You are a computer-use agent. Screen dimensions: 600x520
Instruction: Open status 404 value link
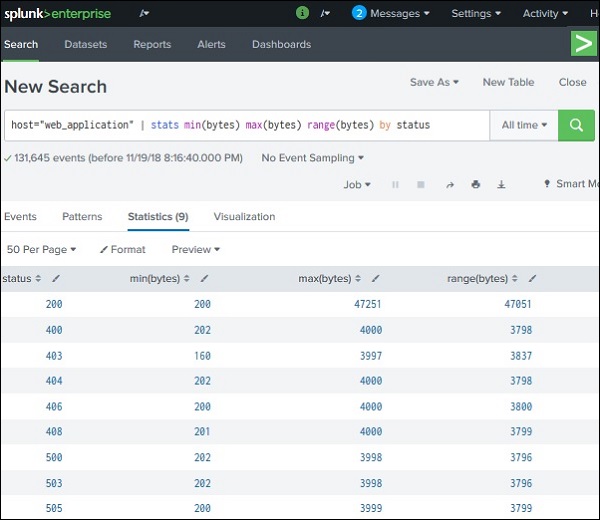54,381
